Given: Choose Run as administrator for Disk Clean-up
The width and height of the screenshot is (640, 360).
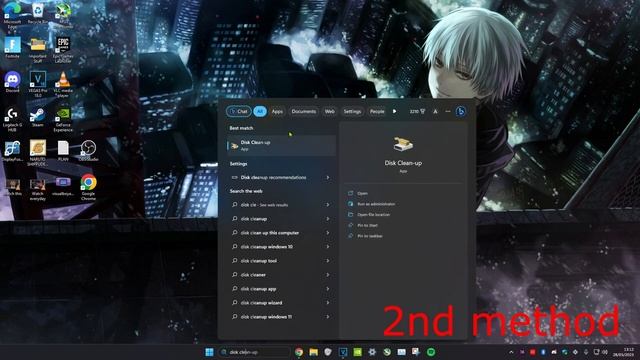Looking at the screenshot, I should pos(376,204).
